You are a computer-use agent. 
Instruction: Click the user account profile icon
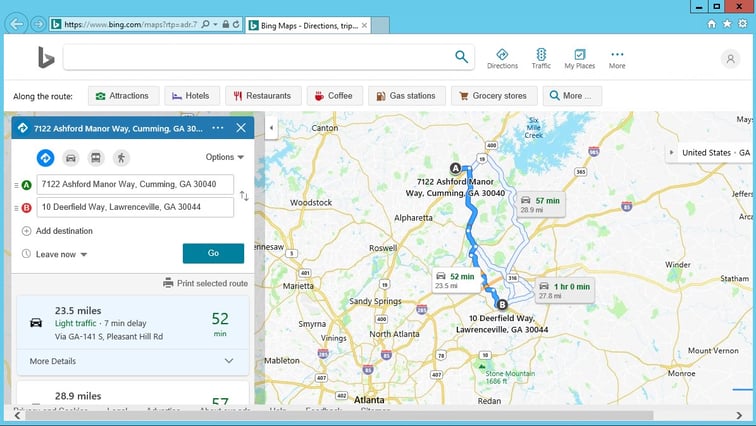[730, 59]
